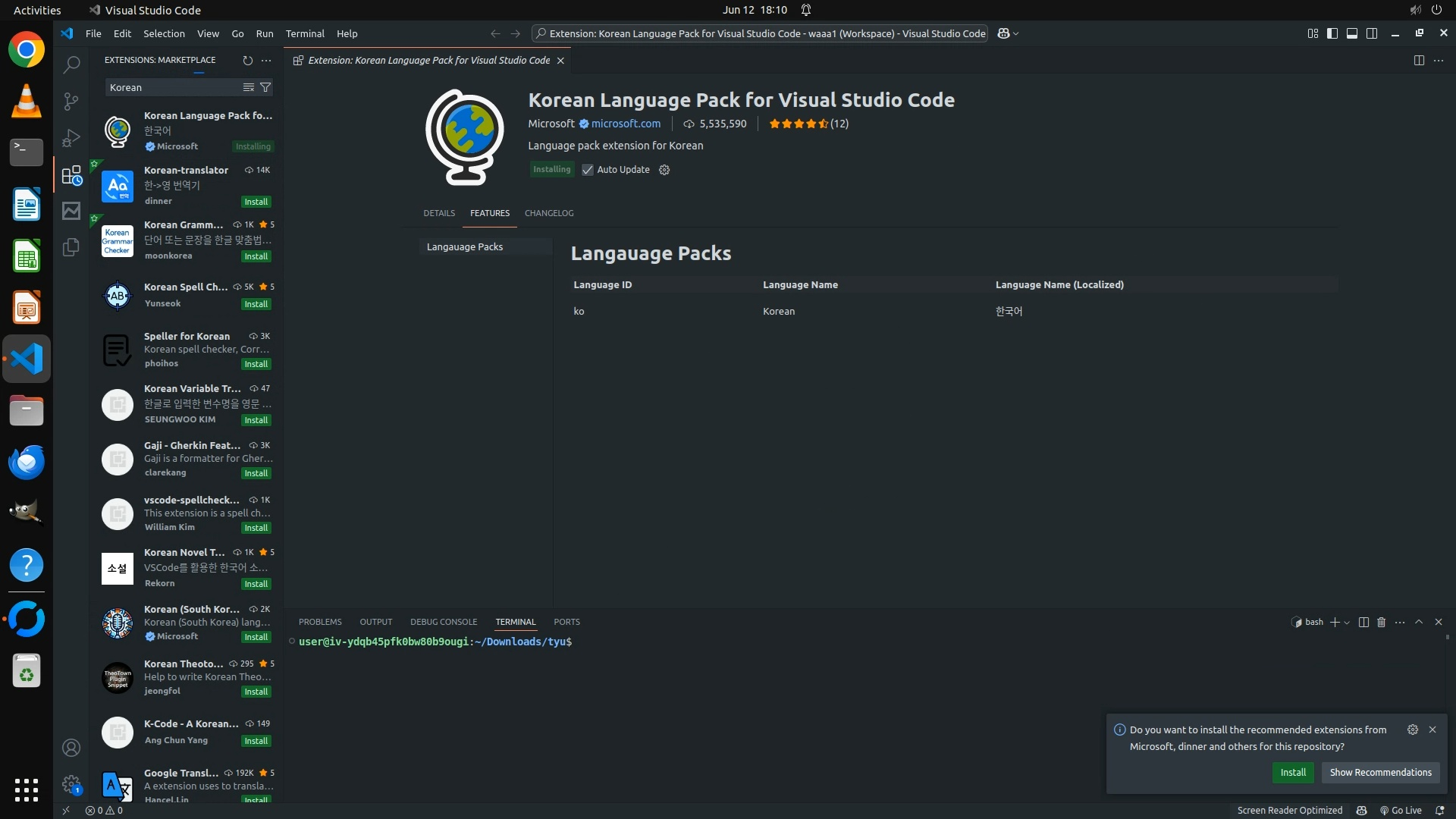Click Show Recommendations button in notification

coord(1380,772)
